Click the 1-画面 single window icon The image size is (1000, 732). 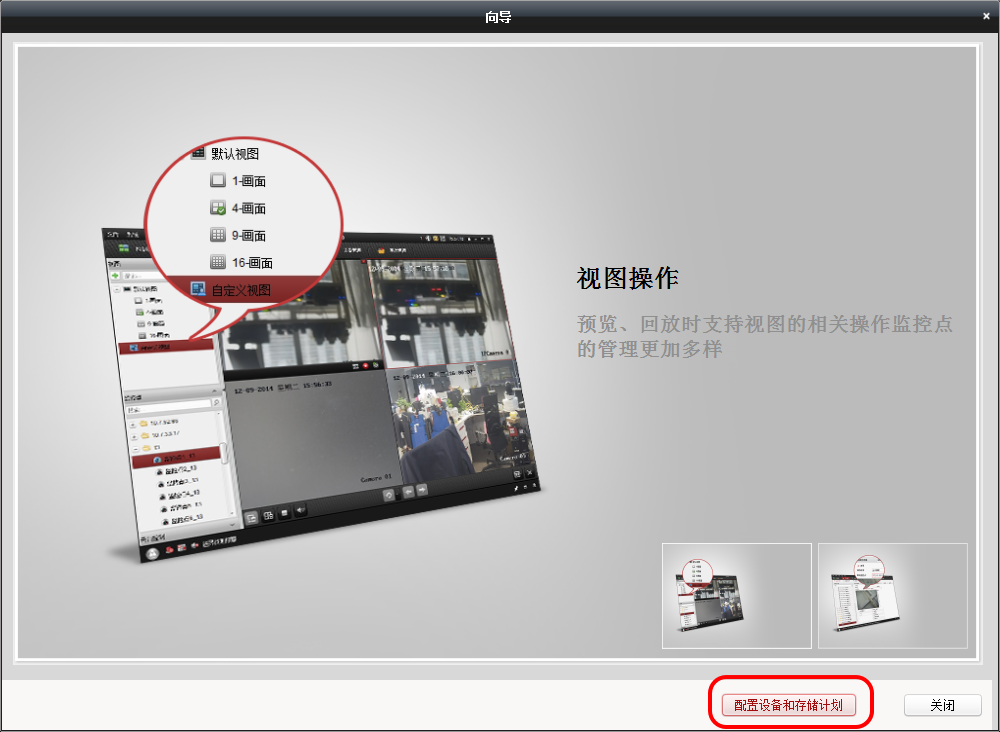point(218,180)
